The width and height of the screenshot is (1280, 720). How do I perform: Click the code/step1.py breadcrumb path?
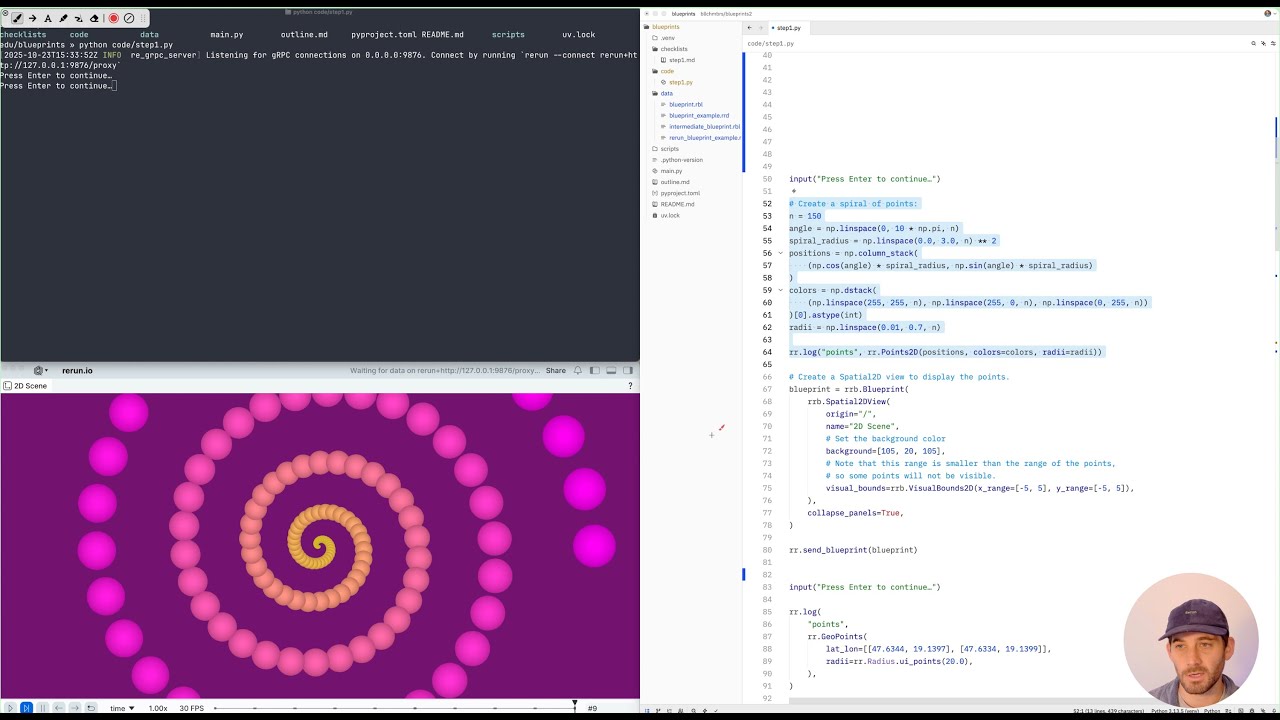click(x=770, y=44)
